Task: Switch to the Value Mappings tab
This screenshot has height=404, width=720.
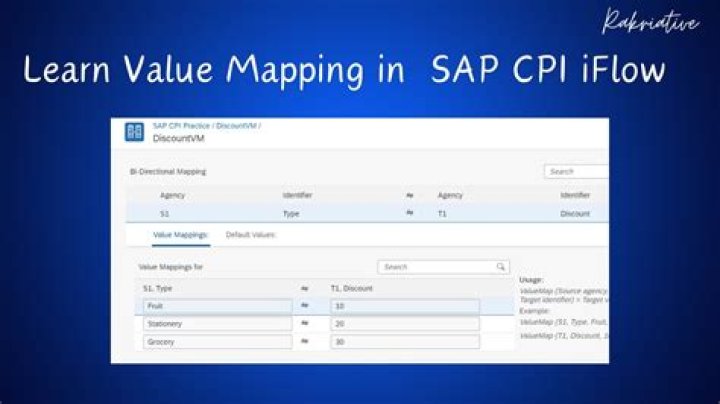Action: coord(180,235)
